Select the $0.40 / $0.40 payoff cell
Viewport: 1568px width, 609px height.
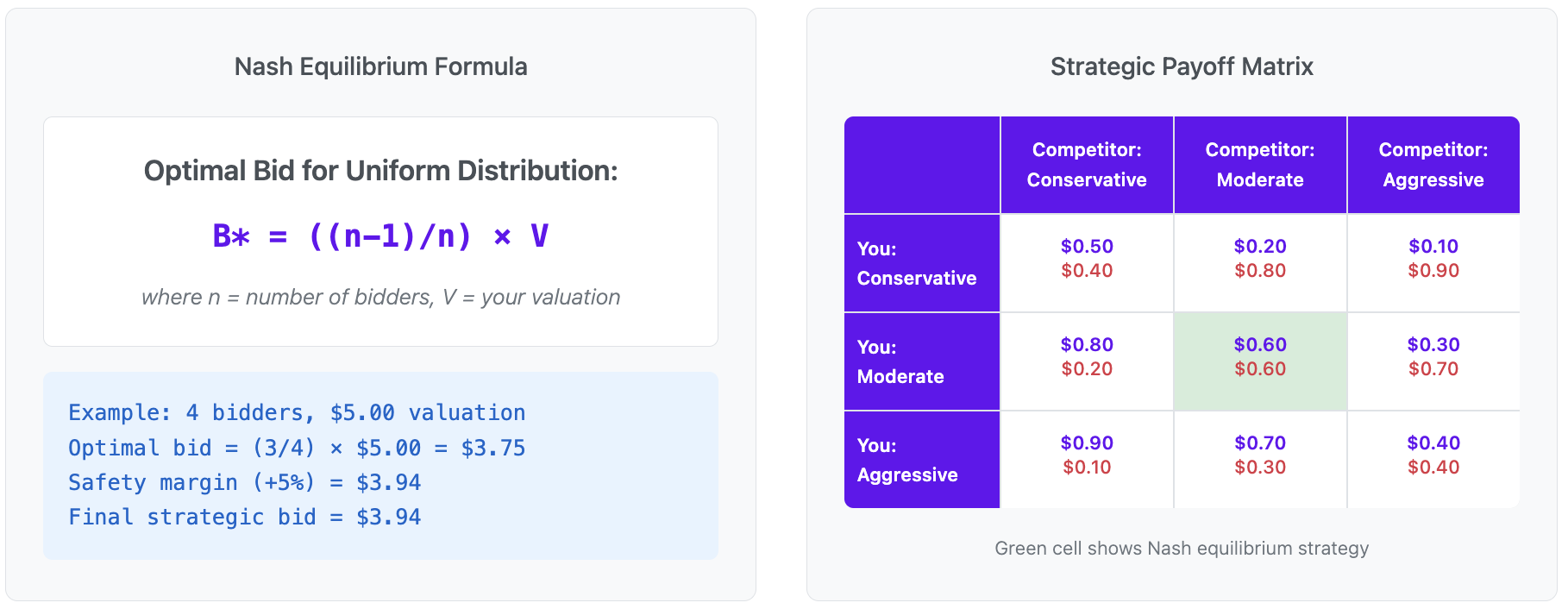click(1433, 459)
